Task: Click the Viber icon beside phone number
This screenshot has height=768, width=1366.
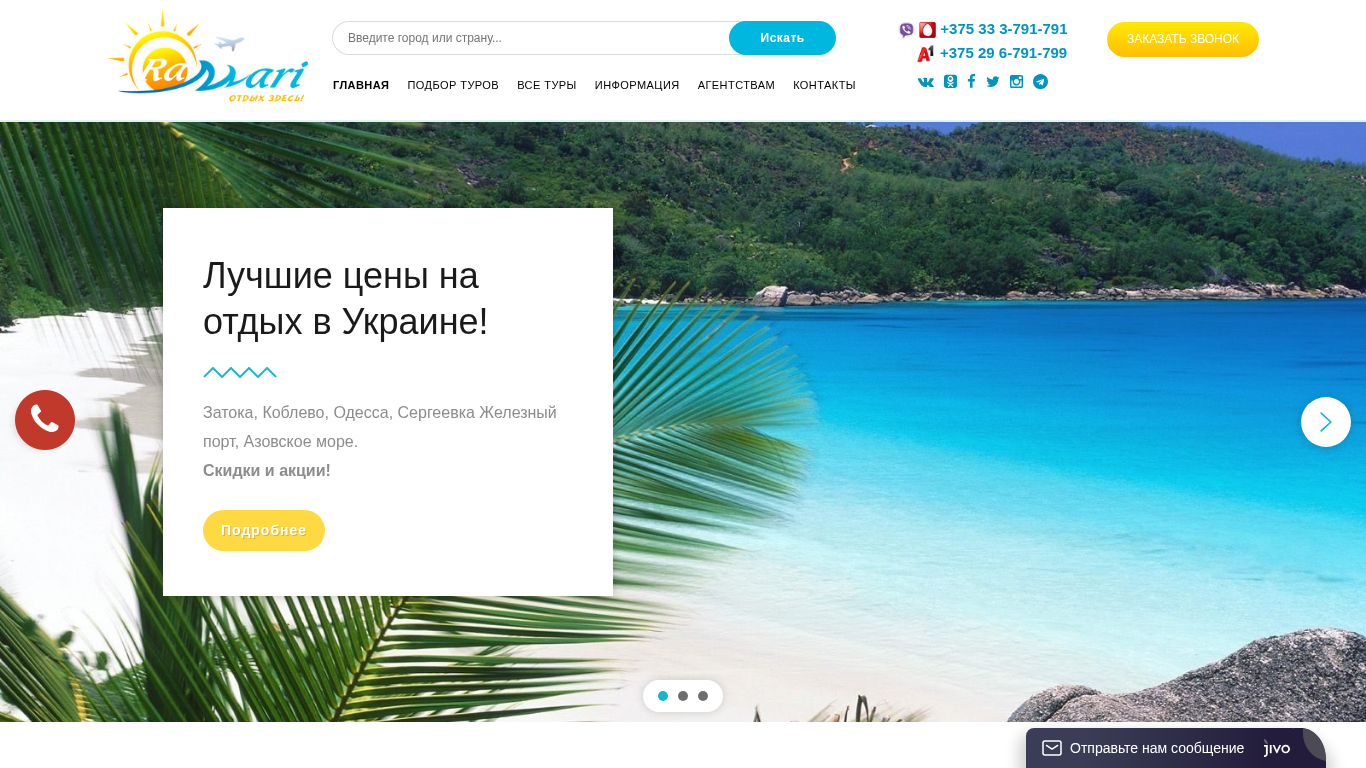Action: click(906, 30)
